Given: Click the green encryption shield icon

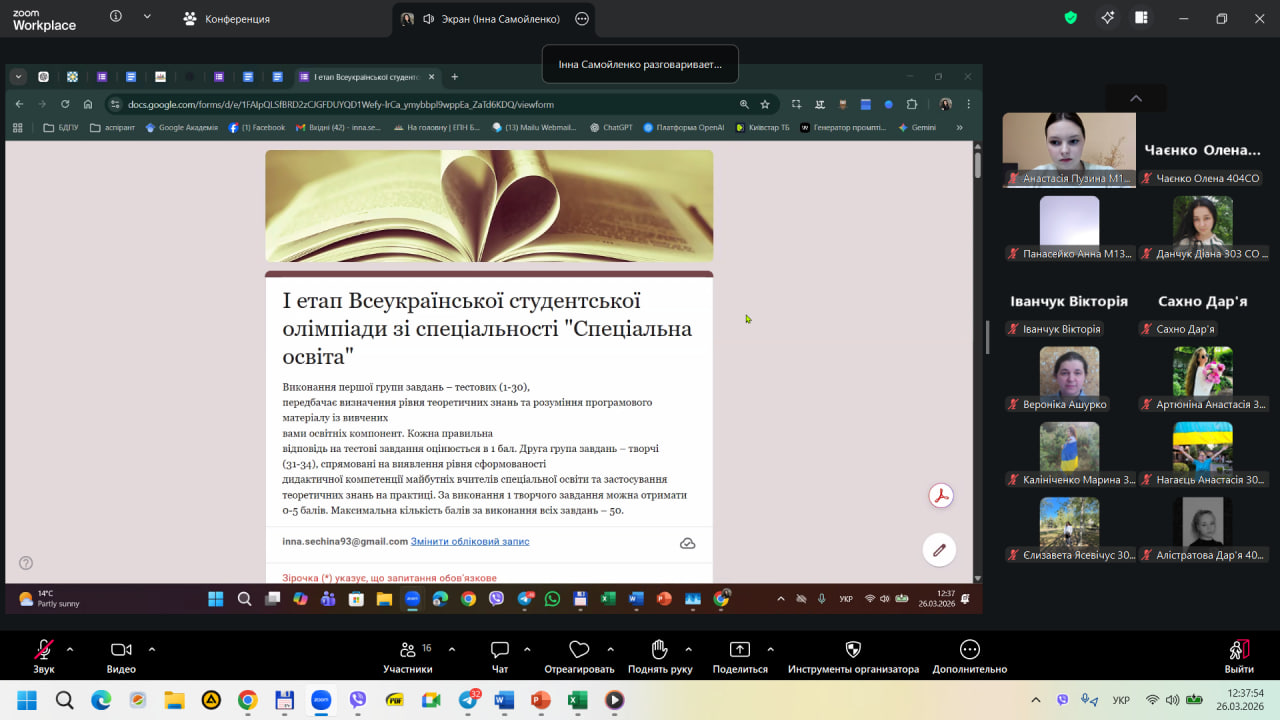Looking at the screenshot, I should [1070, 18].
